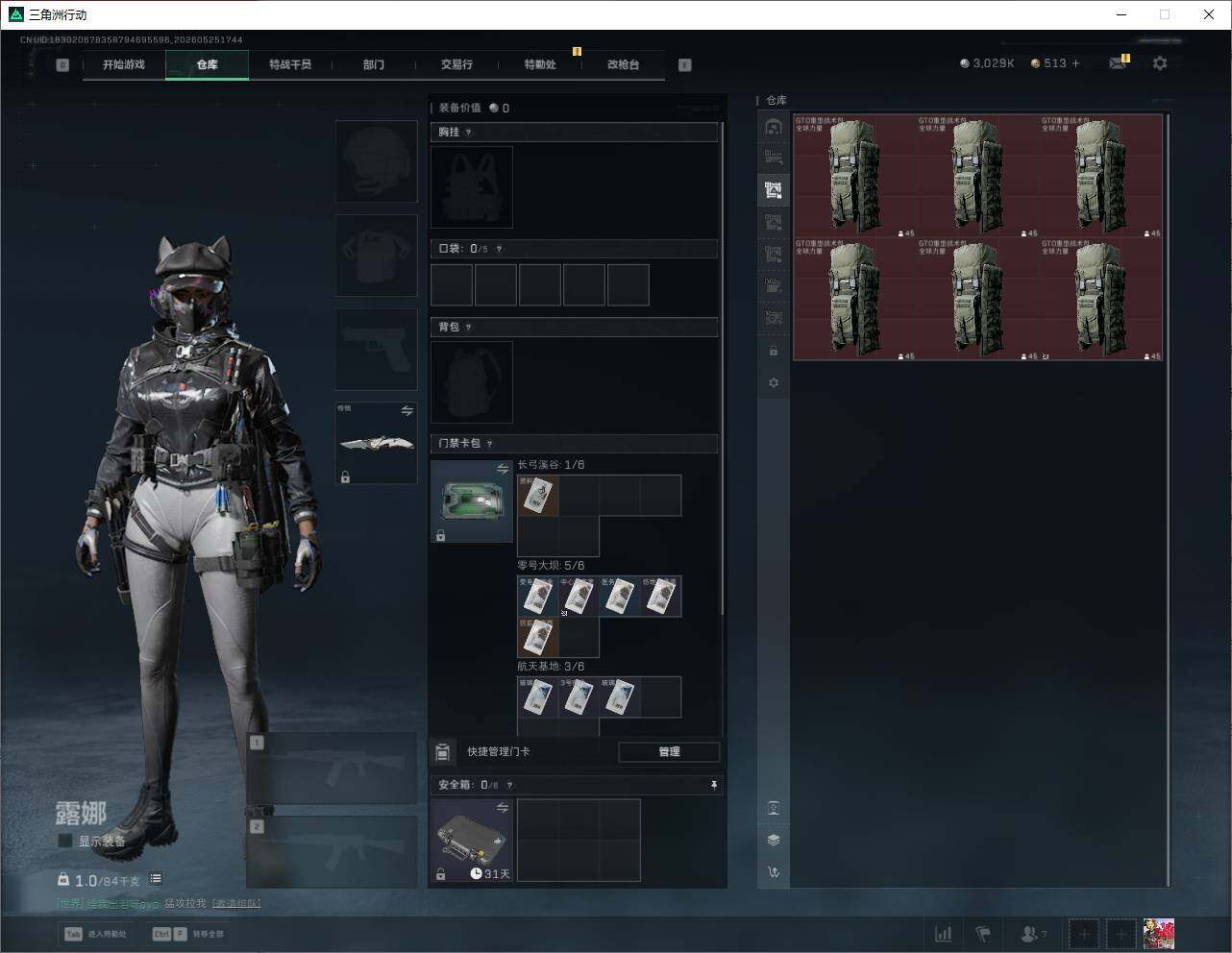This screenshot has height=953, width=1232.
Task: Click the help icon next to 安全箱
Action: click(509, 785)
